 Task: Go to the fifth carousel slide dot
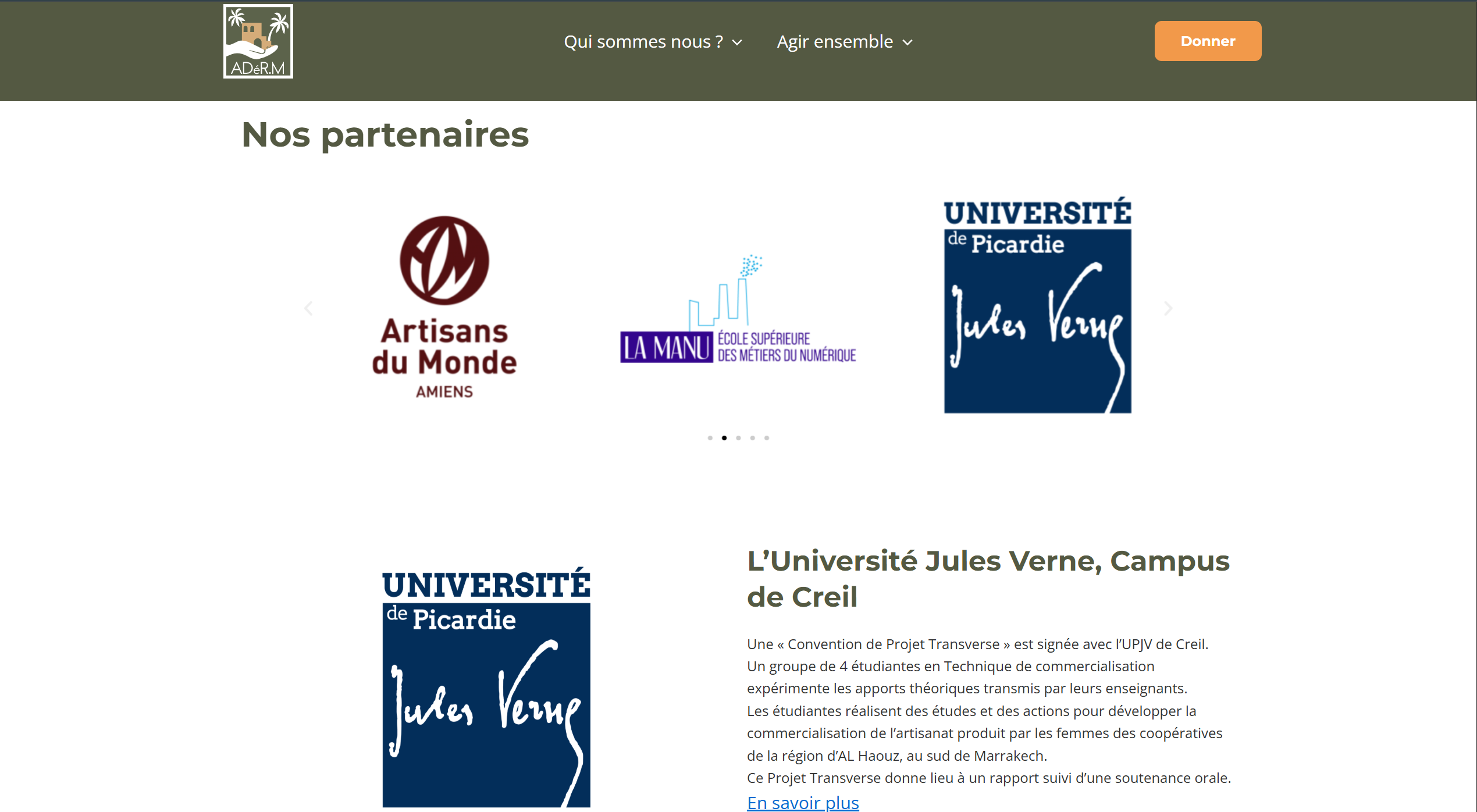[767, 438]
